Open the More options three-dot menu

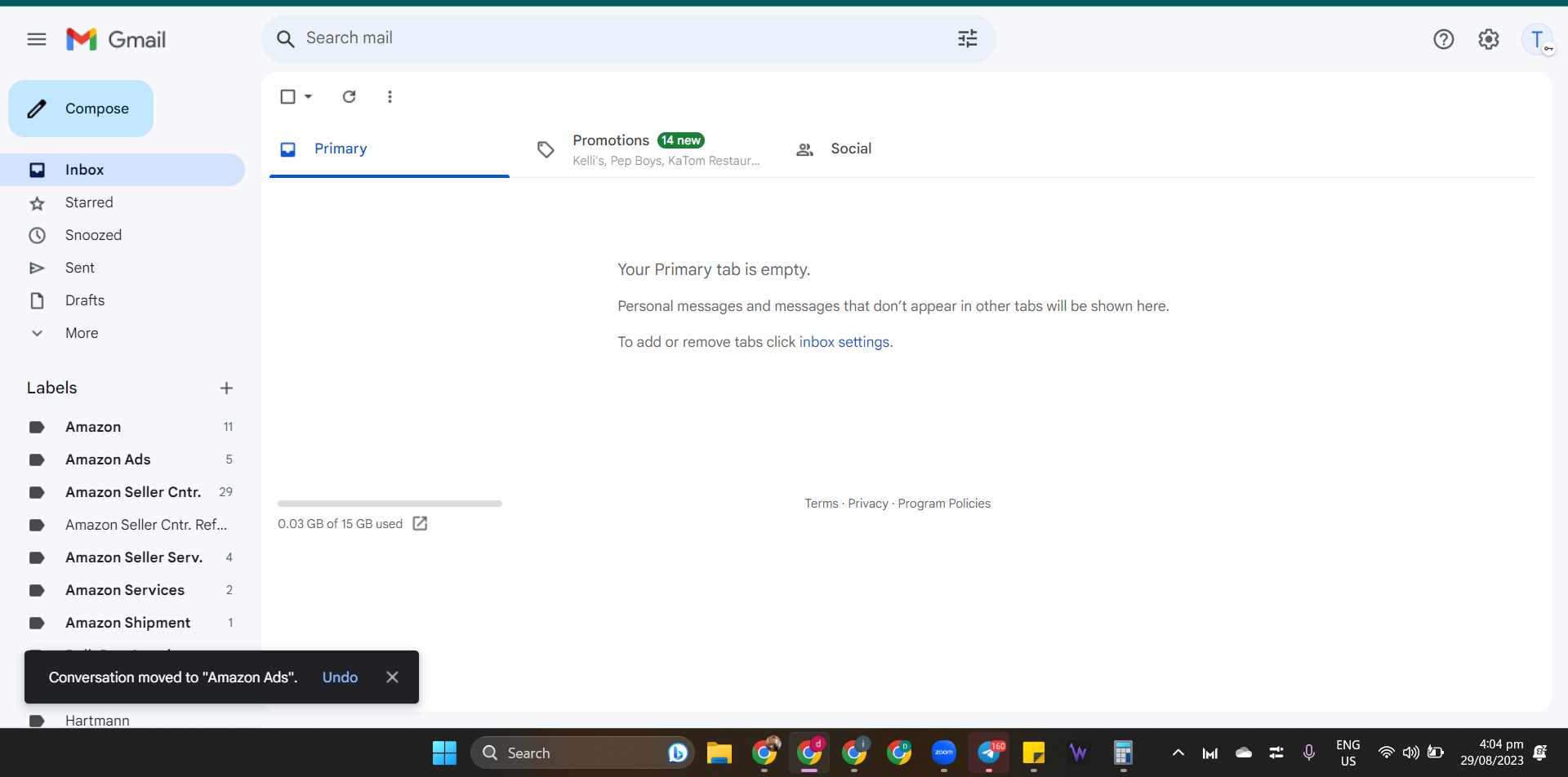coord(390,96)
